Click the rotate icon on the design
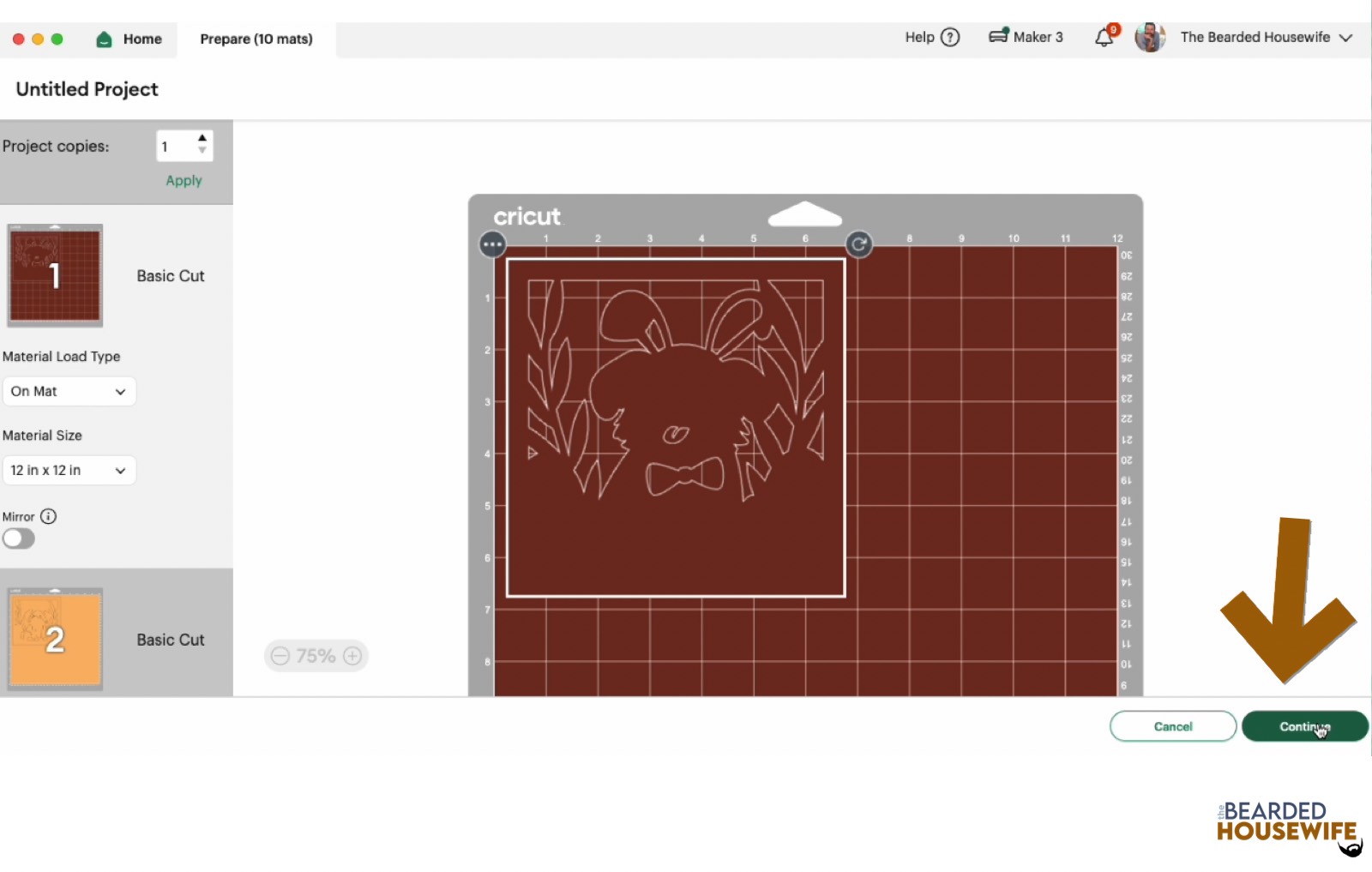The width and height of the screenshot is (1372, 872). pos(859,244)
